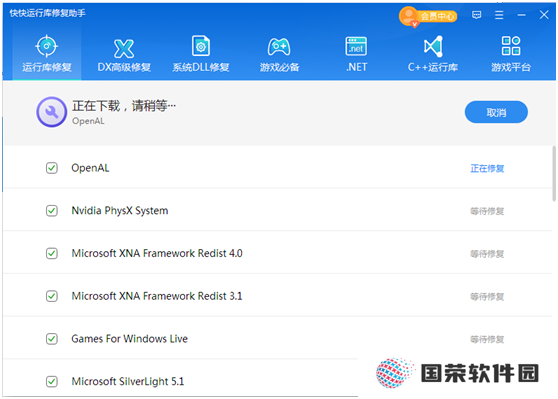The height and width of the screenshot is (399, 558).
Task: Select the OpenAL list entry name
Action: click(90, 168)
